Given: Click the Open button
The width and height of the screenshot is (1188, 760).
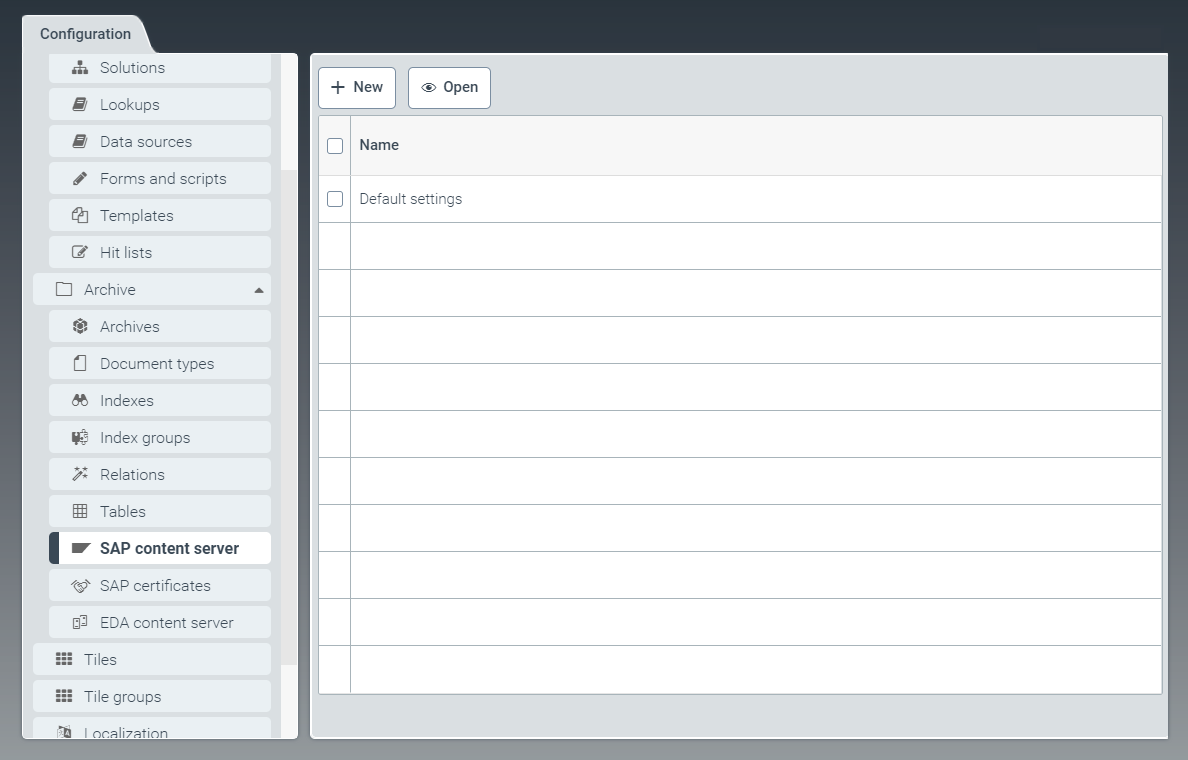Looking at the screenshot, I should (x=449, y=88).
